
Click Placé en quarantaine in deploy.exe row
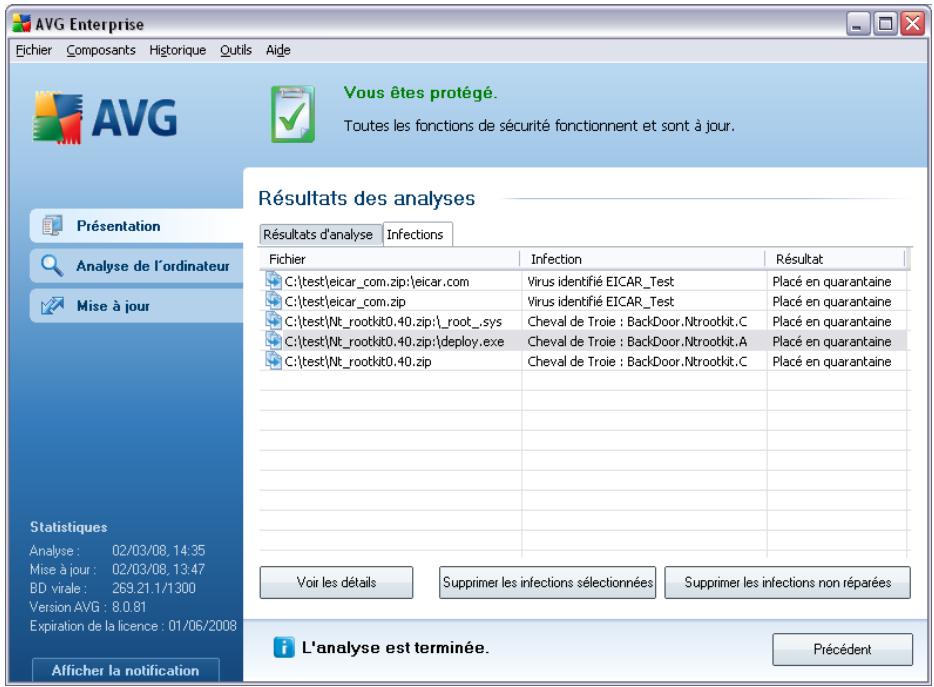832,341
